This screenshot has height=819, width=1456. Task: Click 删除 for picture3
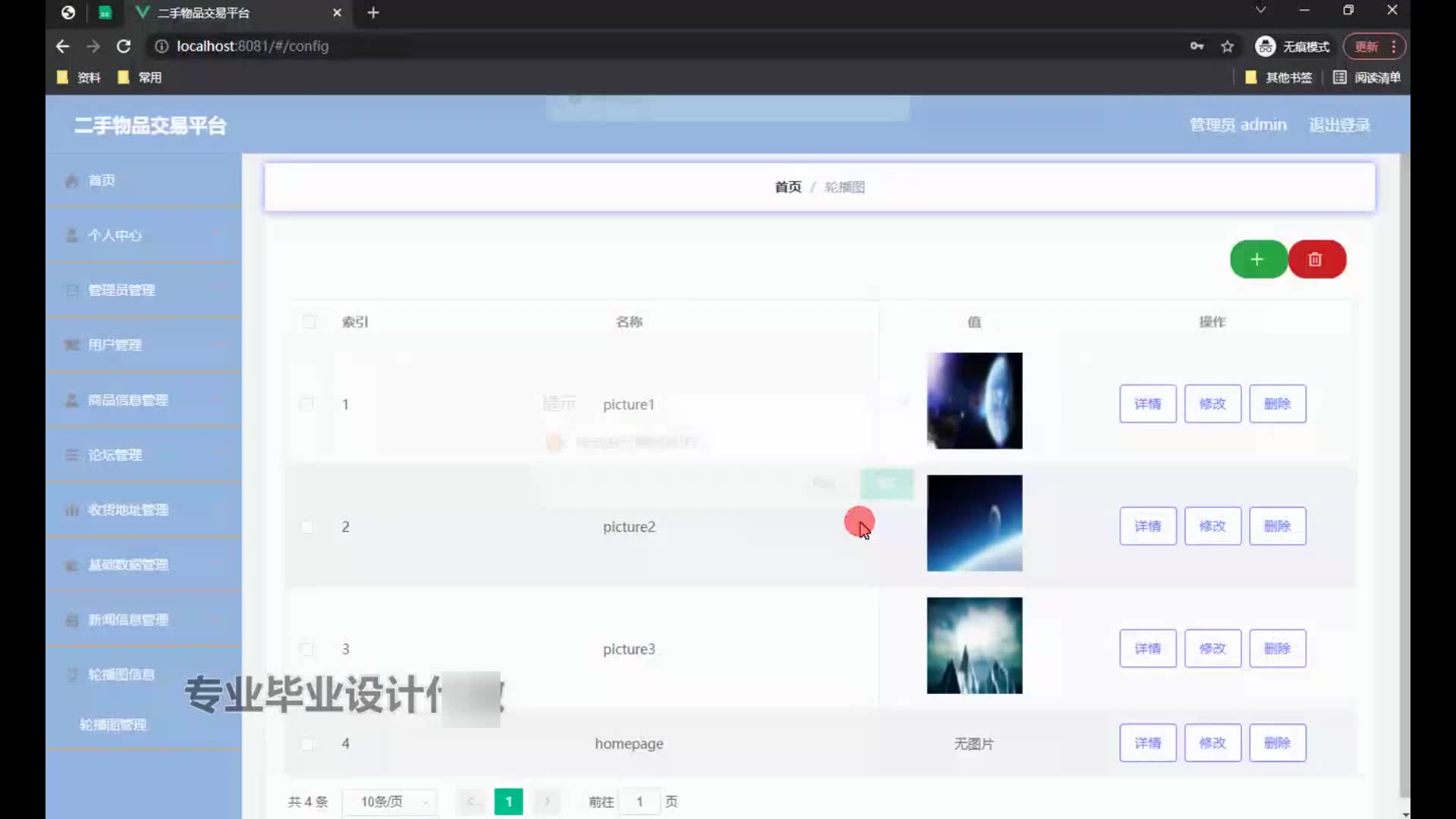[x=1277, y=648]
